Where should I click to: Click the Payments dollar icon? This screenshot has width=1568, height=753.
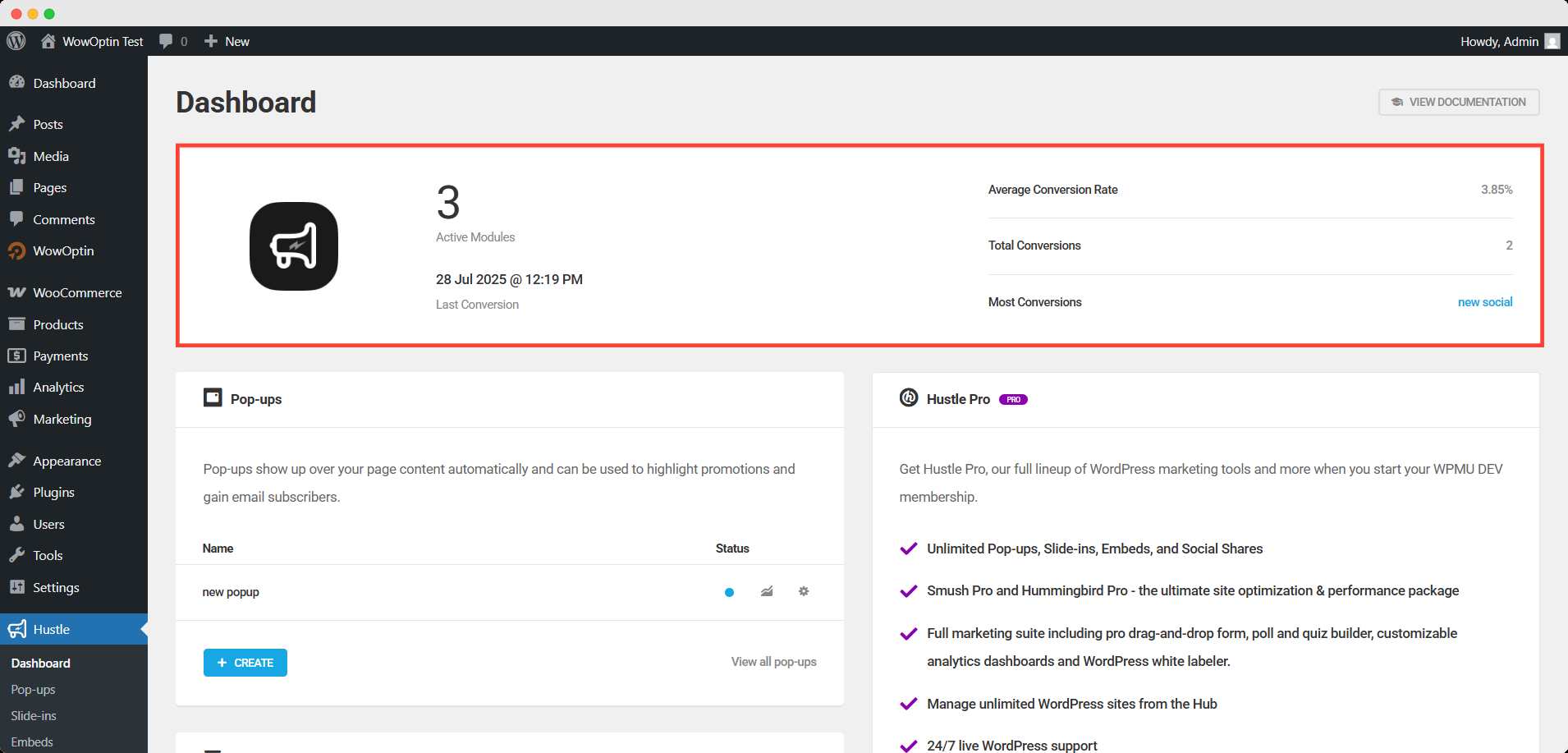click(x=16, y=356)
